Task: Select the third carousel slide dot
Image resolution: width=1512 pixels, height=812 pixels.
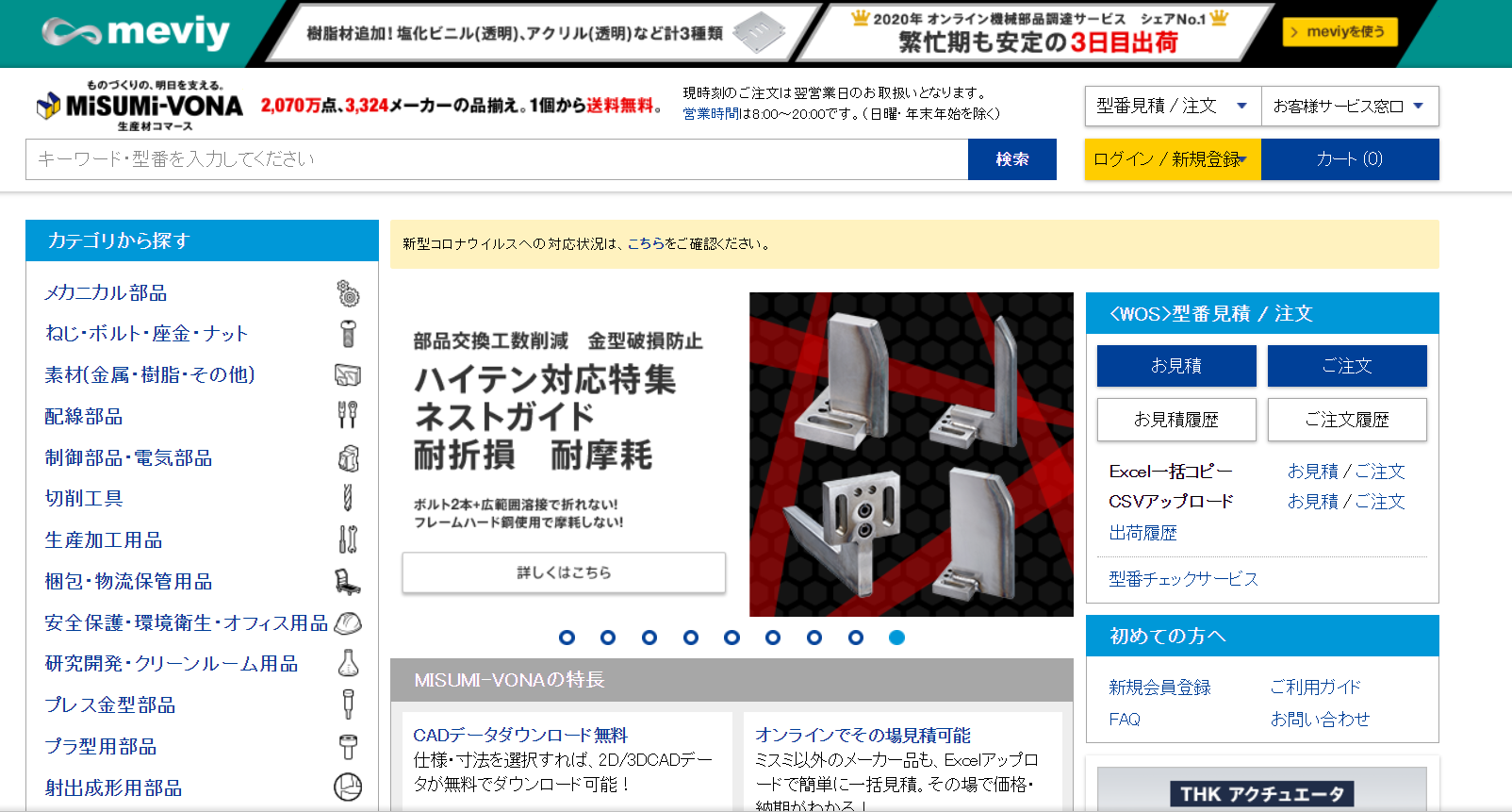Action: [649, 638]
